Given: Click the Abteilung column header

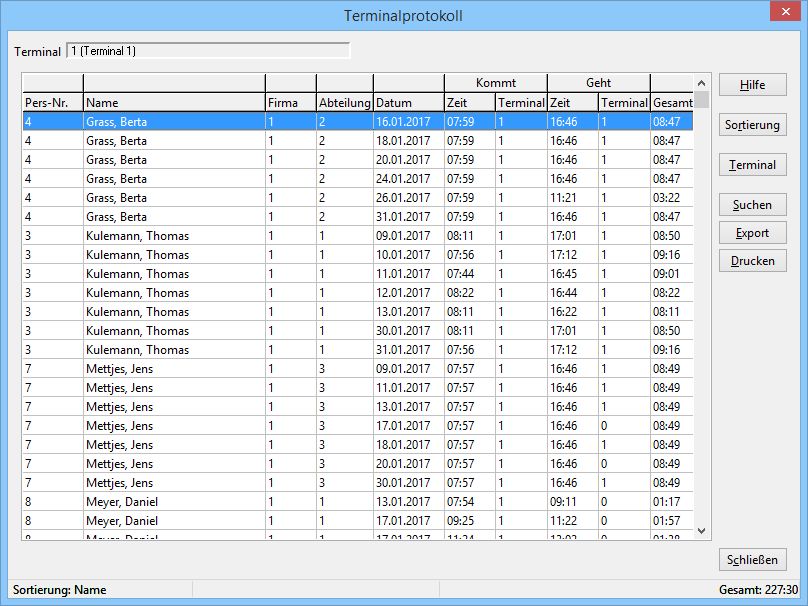Looking at the screenshot, I should pos(345,103).
